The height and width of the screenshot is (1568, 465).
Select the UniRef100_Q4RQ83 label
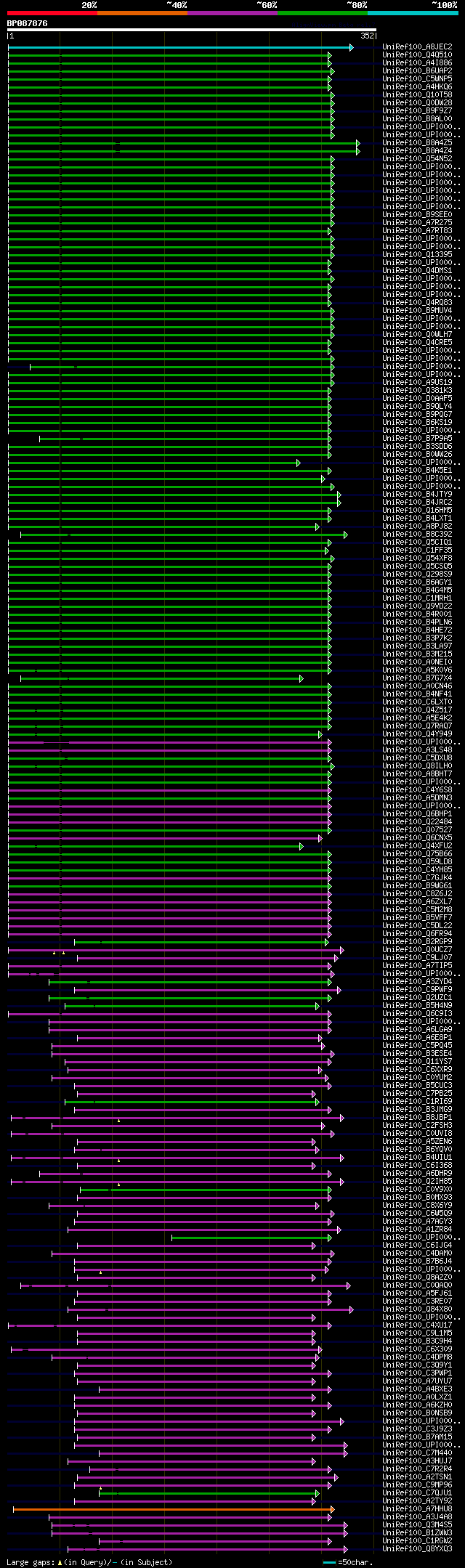pos(417,303)
